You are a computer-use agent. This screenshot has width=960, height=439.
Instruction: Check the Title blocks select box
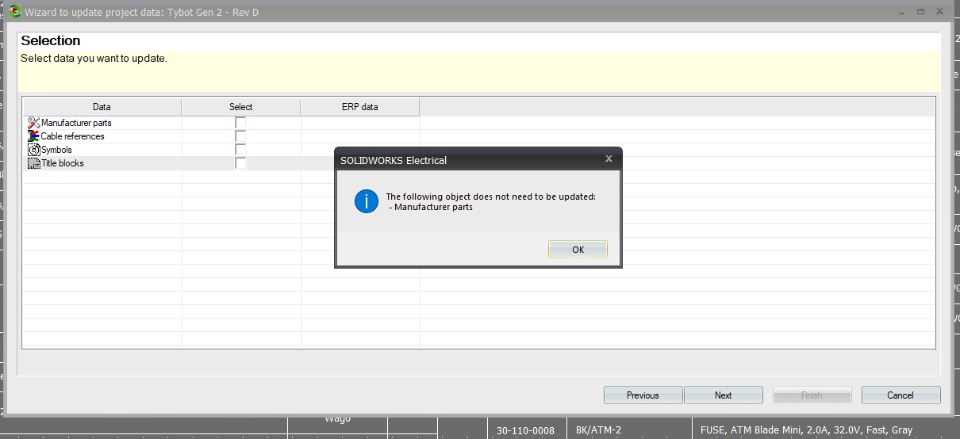241,163
